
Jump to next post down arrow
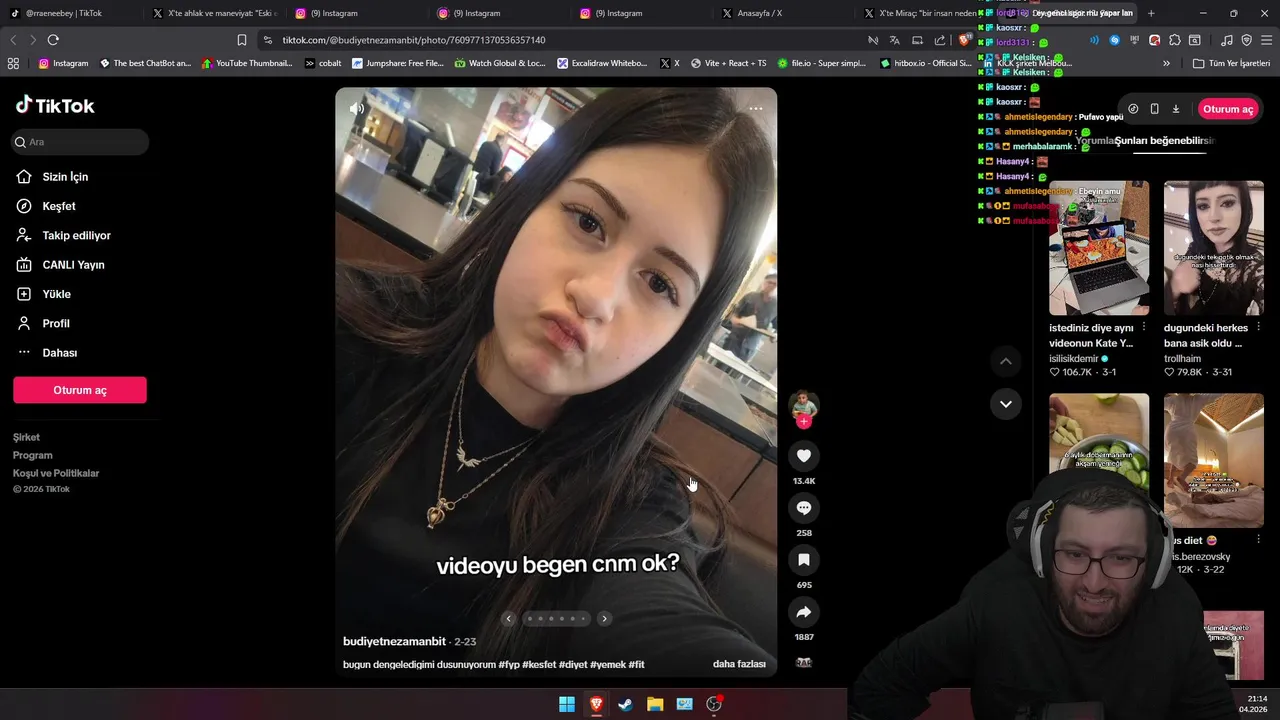[x=1006, y=404]
